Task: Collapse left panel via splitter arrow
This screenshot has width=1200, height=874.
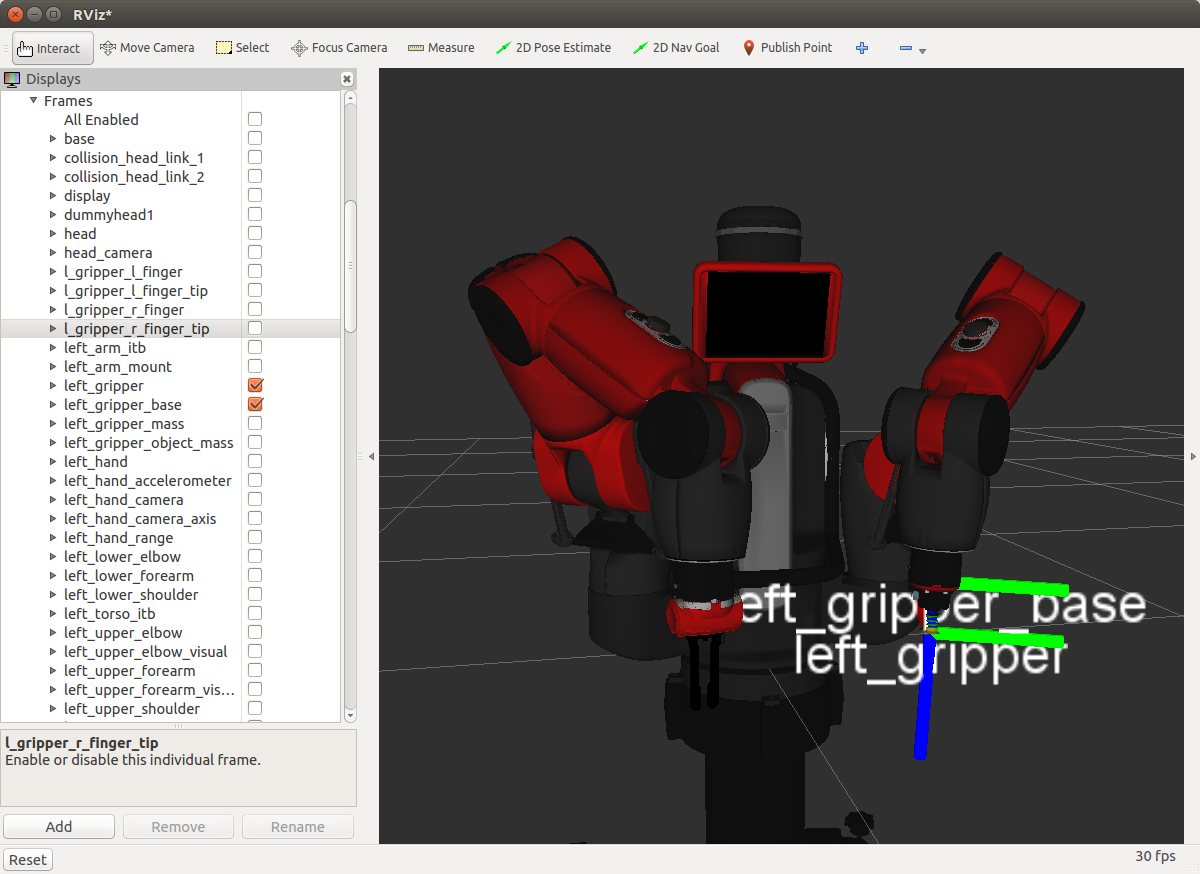Action: click(x=372, y=456)
